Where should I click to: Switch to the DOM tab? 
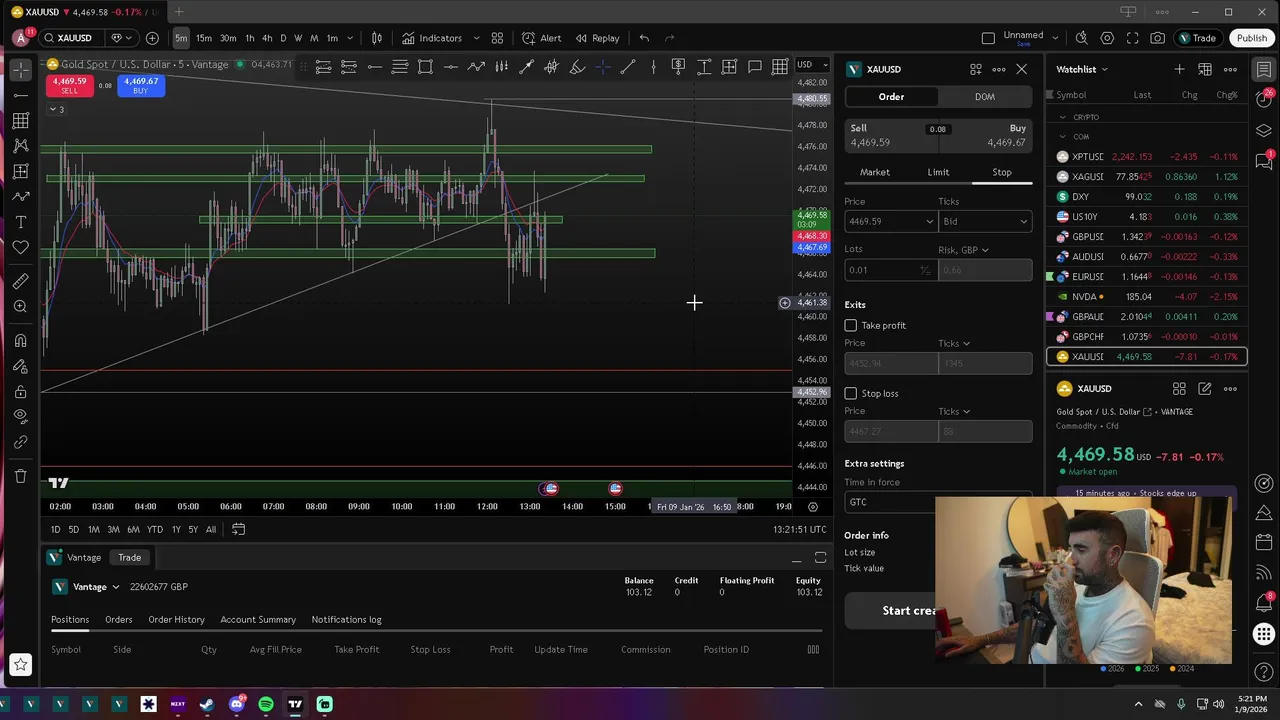[985, 97]
